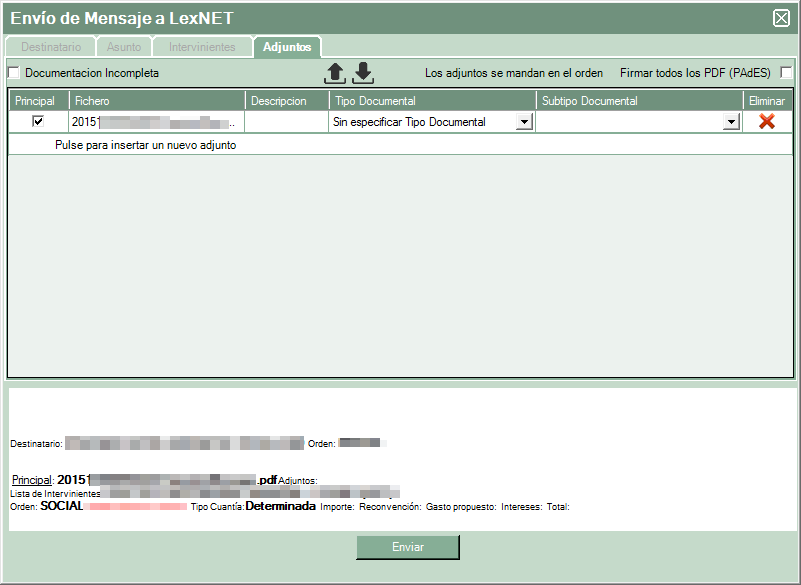This screenshot has width=801, height=585.
Task: Click the Descripcion cell of the attachment
Action: 287,122
